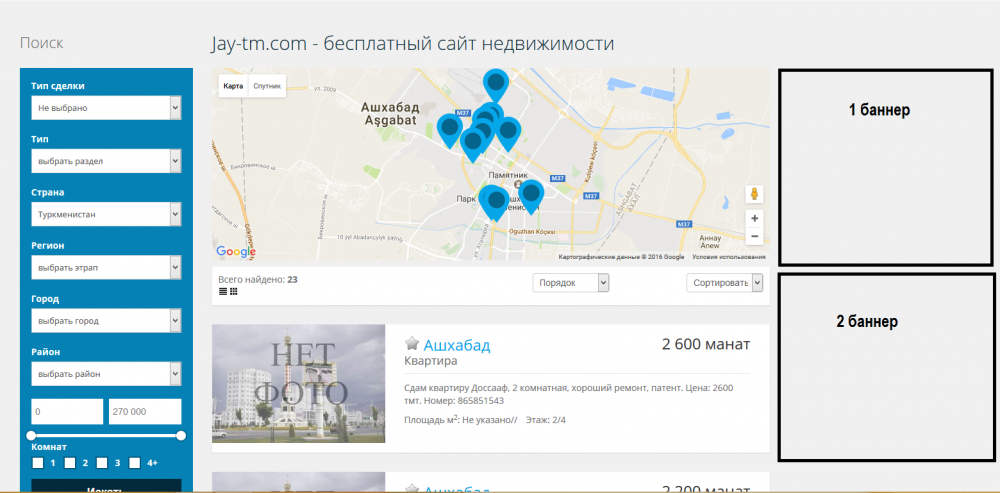Open the Тип dropdown showing выбрать раздел

click(x=106, y=161)
